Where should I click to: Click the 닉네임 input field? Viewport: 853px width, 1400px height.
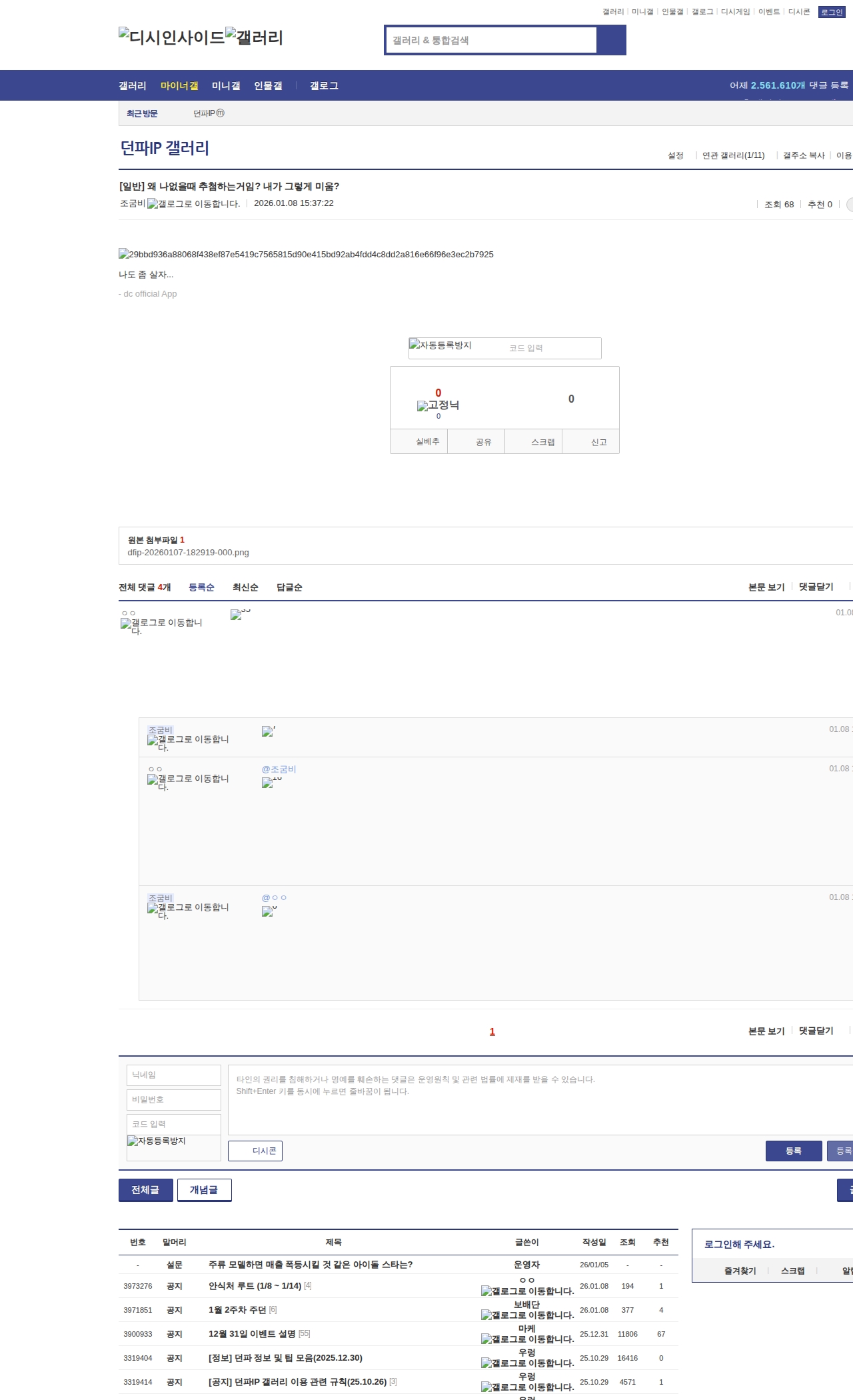point(173,1075)
